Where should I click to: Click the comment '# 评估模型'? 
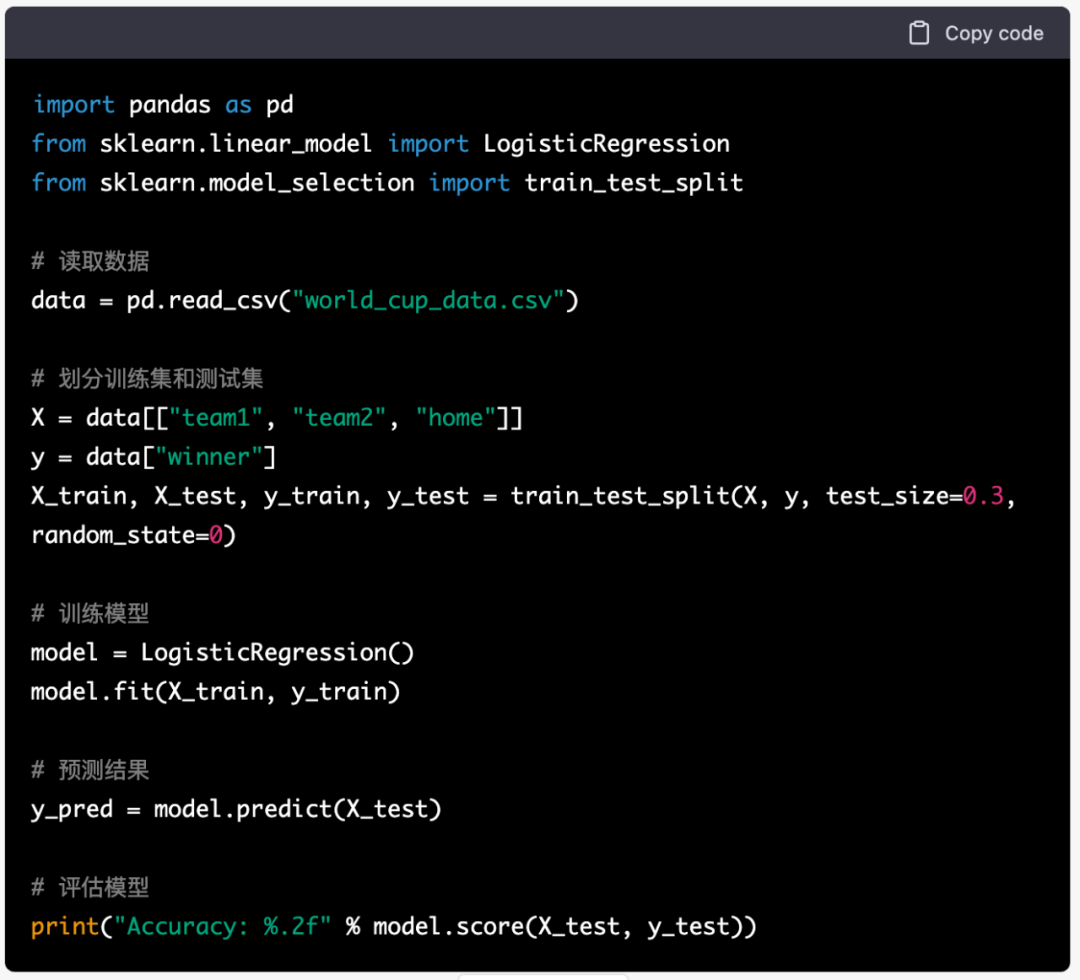coord(90,887)
